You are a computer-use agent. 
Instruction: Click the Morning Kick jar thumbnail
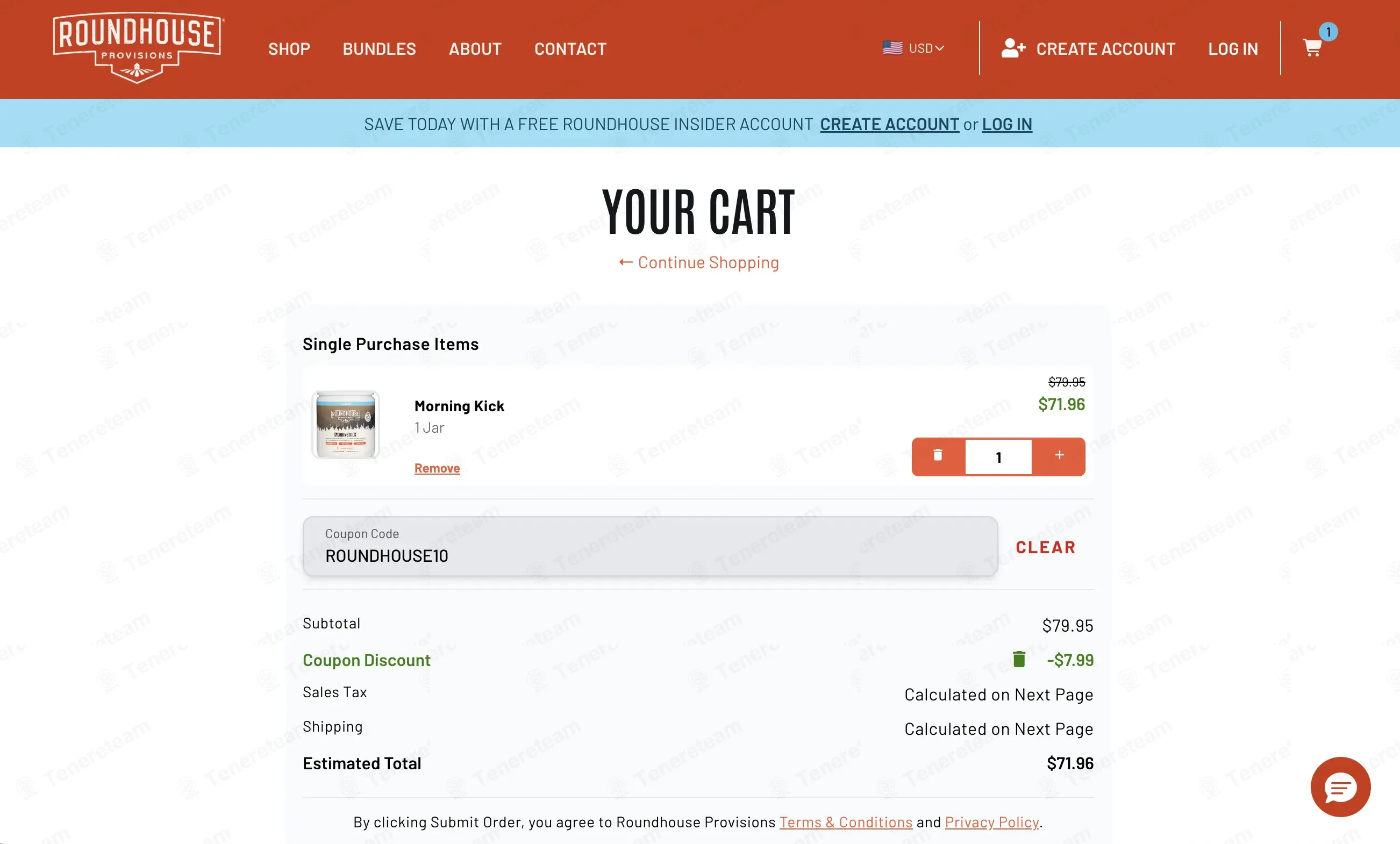pos(345,424)
